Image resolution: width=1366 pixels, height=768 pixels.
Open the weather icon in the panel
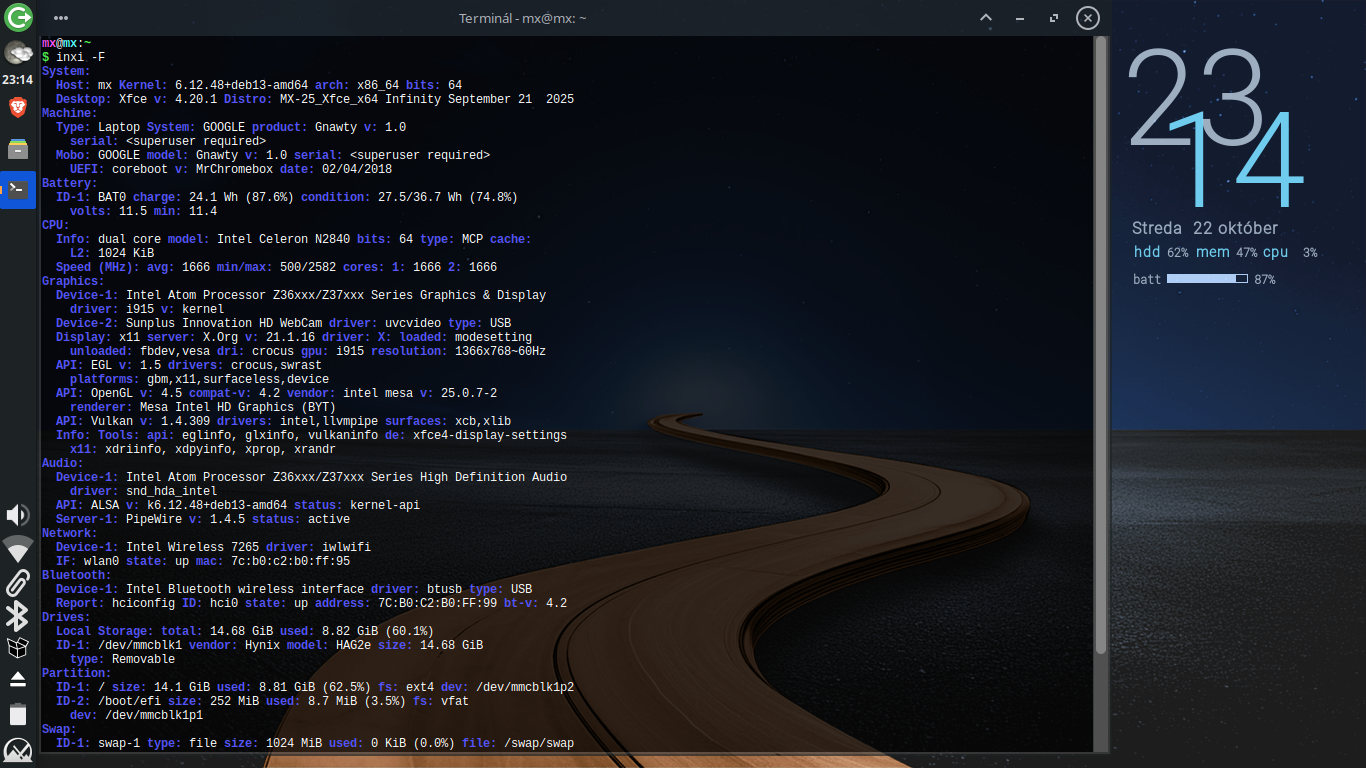click(18, 52)
